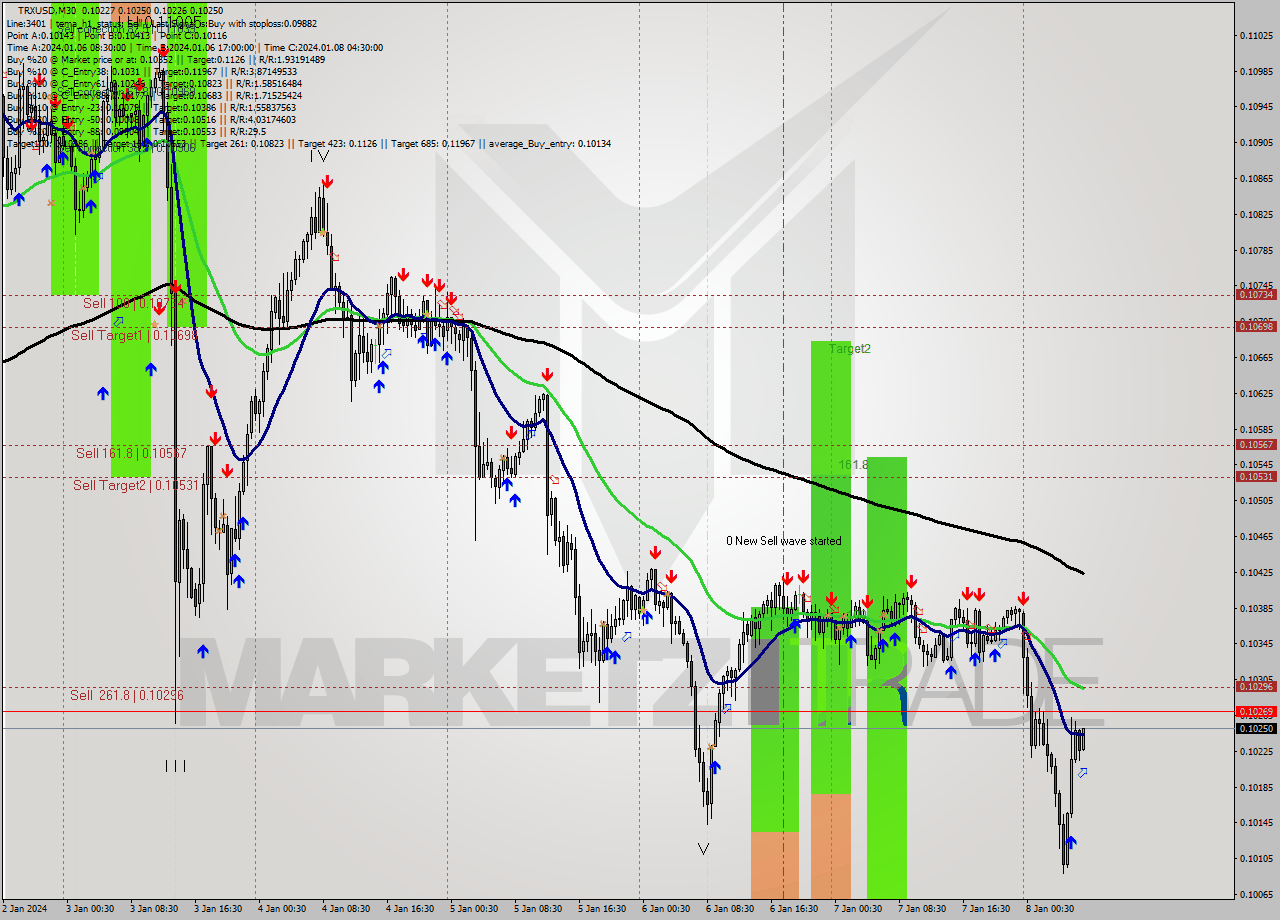
Task: Select the red 0.10269 price tag
Action: 1256,712
